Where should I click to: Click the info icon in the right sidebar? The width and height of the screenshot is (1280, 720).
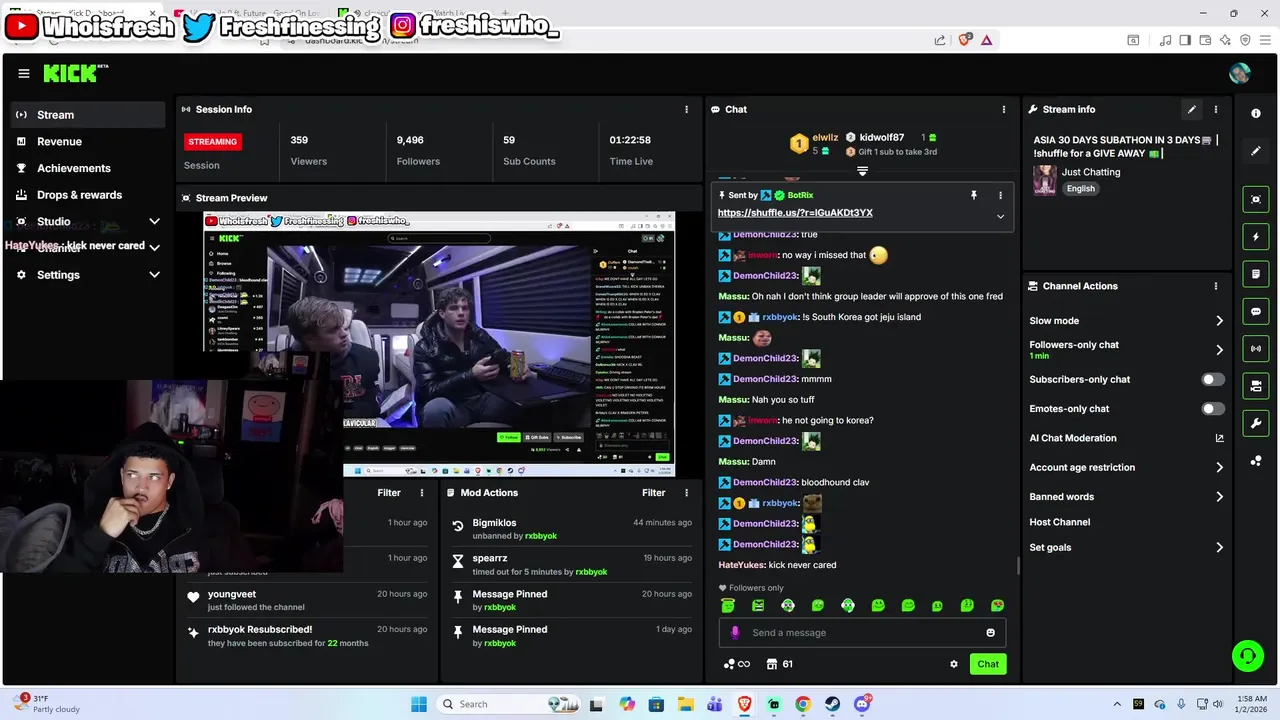(x=1256, y=114)
